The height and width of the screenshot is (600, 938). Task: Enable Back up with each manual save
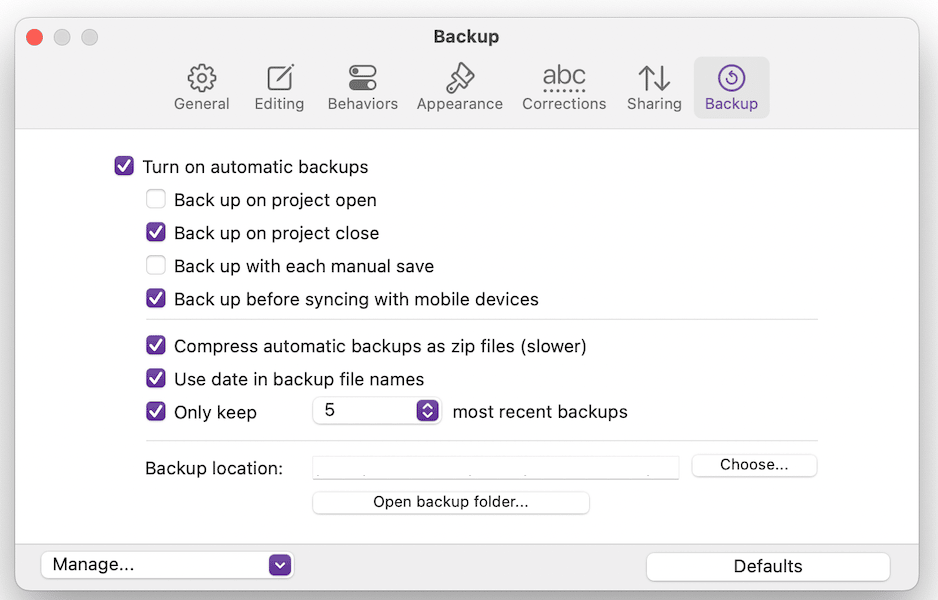coord(156,264)
